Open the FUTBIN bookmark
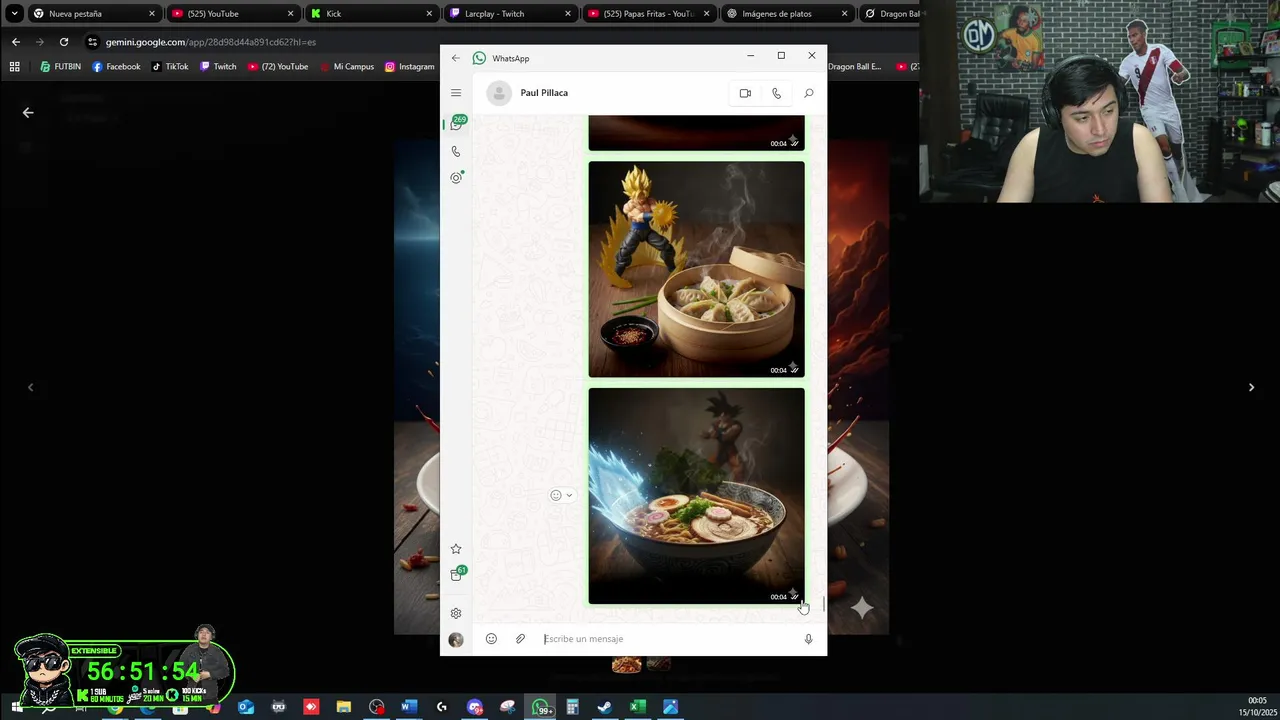 tap(61, 67)
